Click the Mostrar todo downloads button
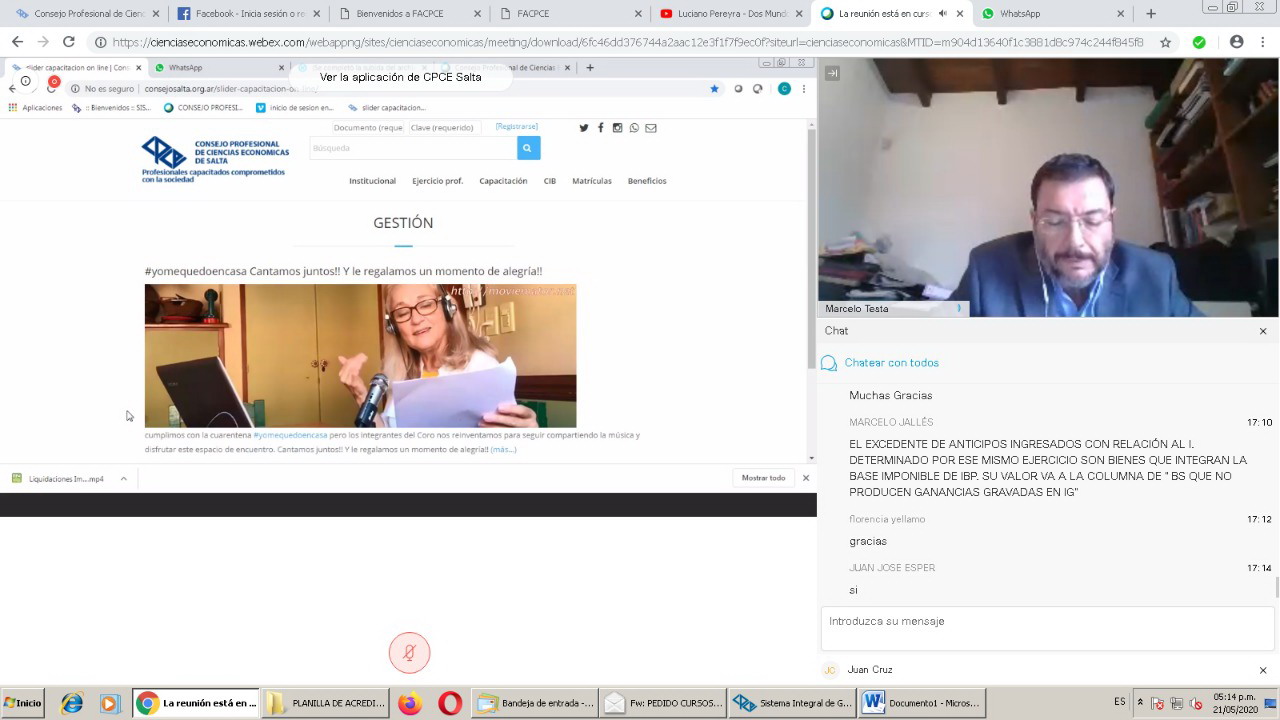 pyautogui.click(x=763, y=478)
